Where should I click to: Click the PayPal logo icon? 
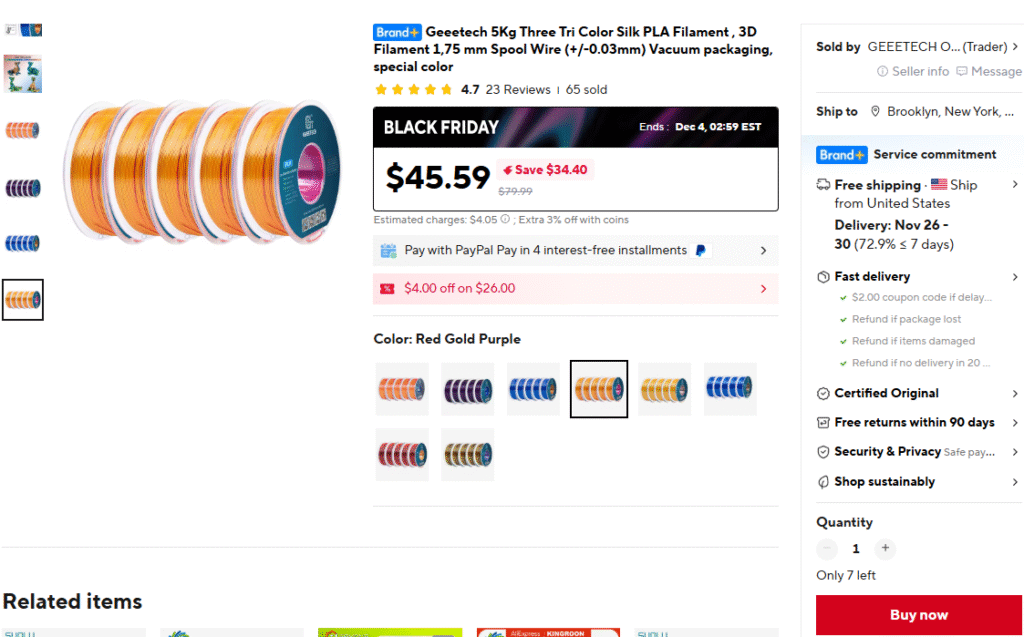[x=701, y=251]
